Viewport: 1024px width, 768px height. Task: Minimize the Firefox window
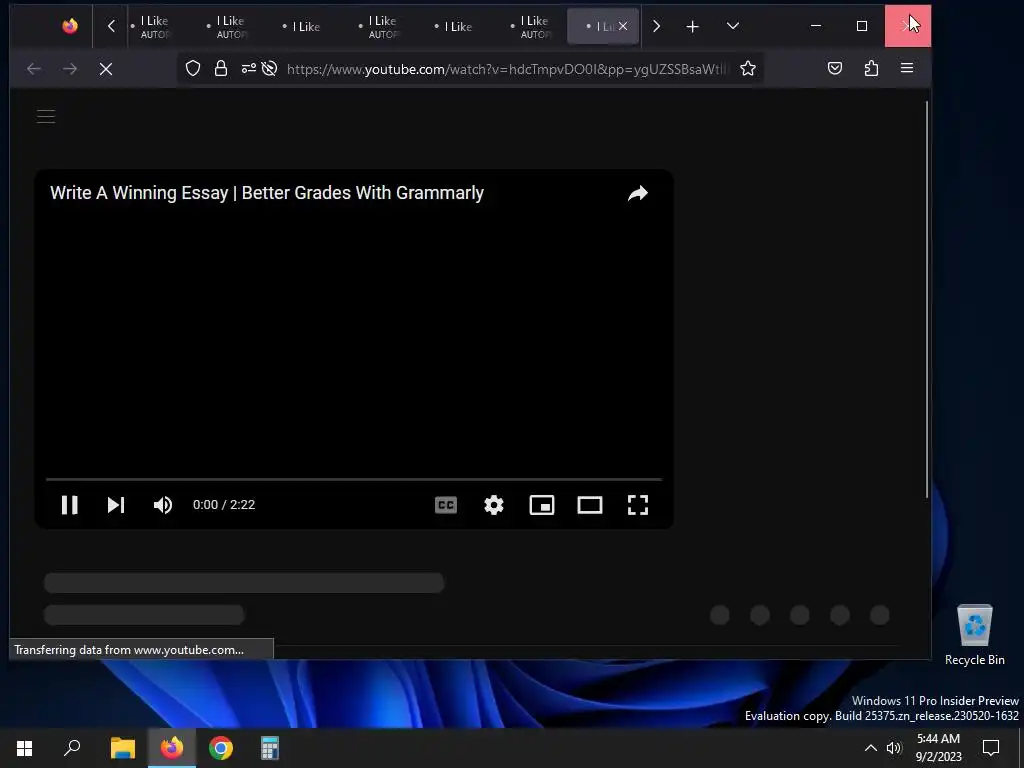(816, 26)
